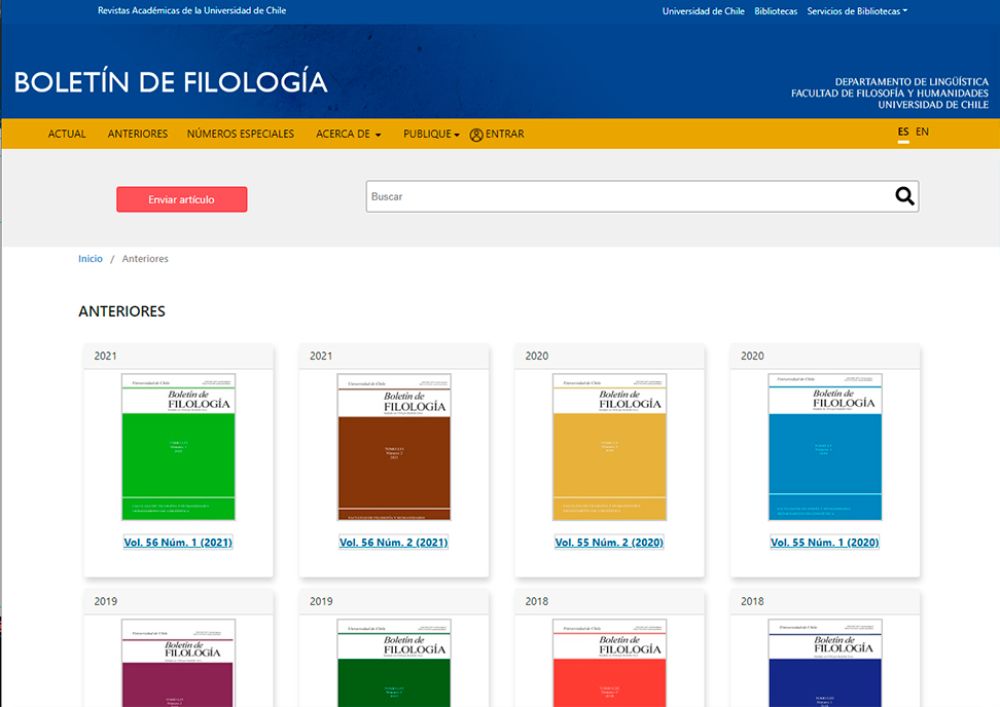Viewport: 1000px width, 707px height.
Task: Open the NÚMEROS ESPECIALES section
Action: [240, 133]
